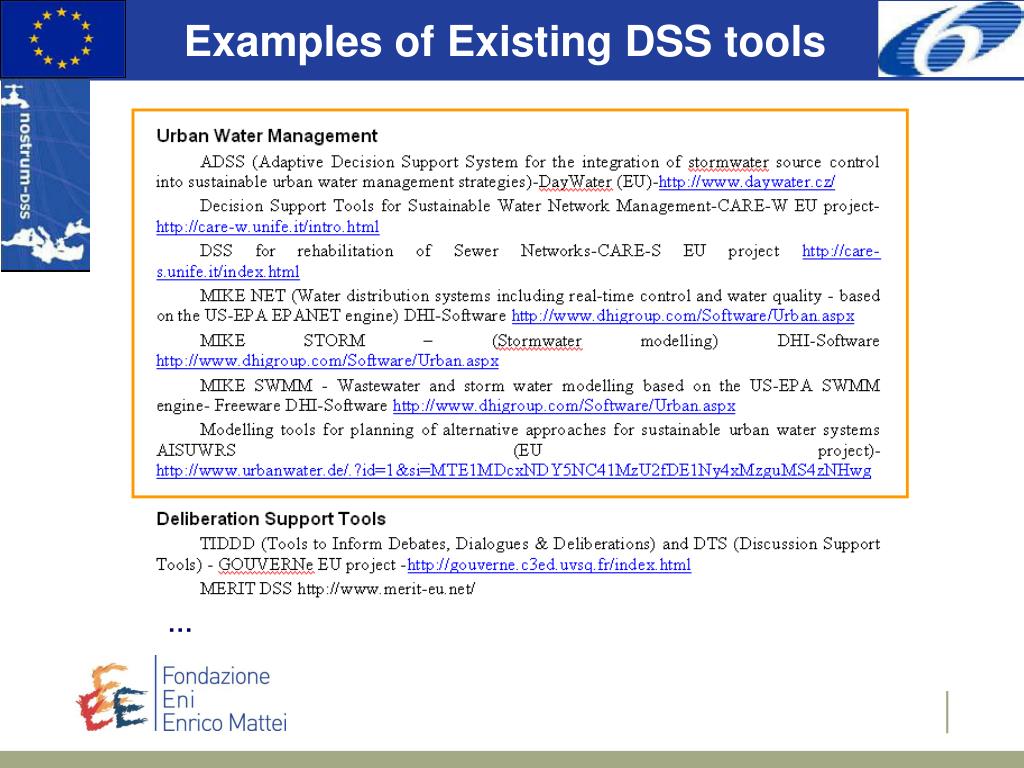The height and width of the screenshot is (768, 1024).
Task: Open the urbanwater.de link
Action: (513, 471)
